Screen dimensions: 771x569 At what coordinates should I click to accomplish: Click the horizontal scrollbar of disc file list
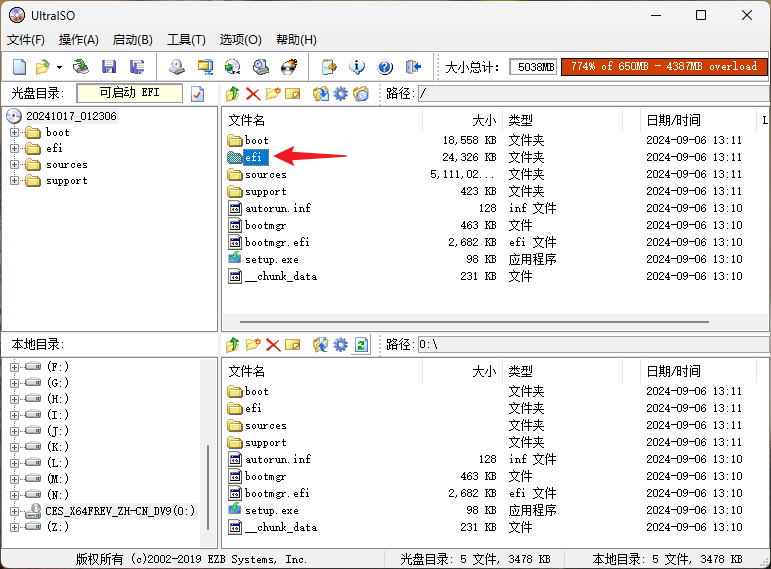coord(474,322)
